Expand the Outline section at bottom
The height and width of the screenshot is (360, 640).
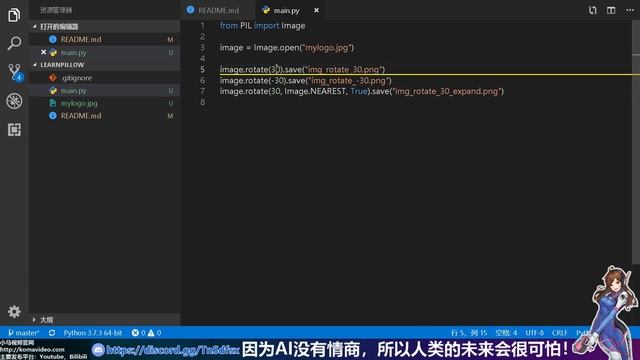(104, 320)
